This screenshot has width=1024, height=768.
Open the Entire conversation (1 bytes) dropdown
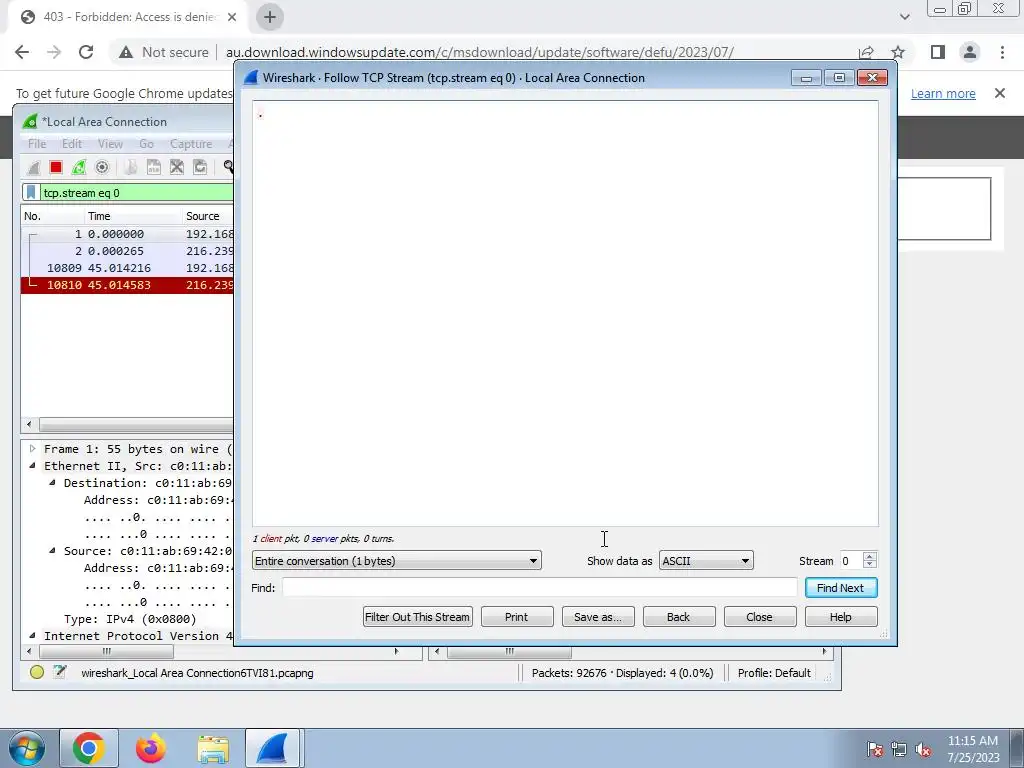396,561
